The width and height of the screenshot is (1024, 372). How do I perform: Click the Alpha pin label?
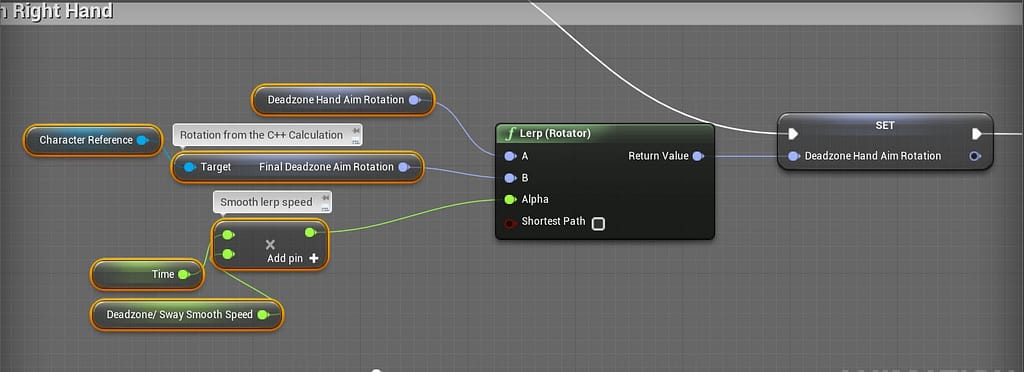(x=535, y=199)
